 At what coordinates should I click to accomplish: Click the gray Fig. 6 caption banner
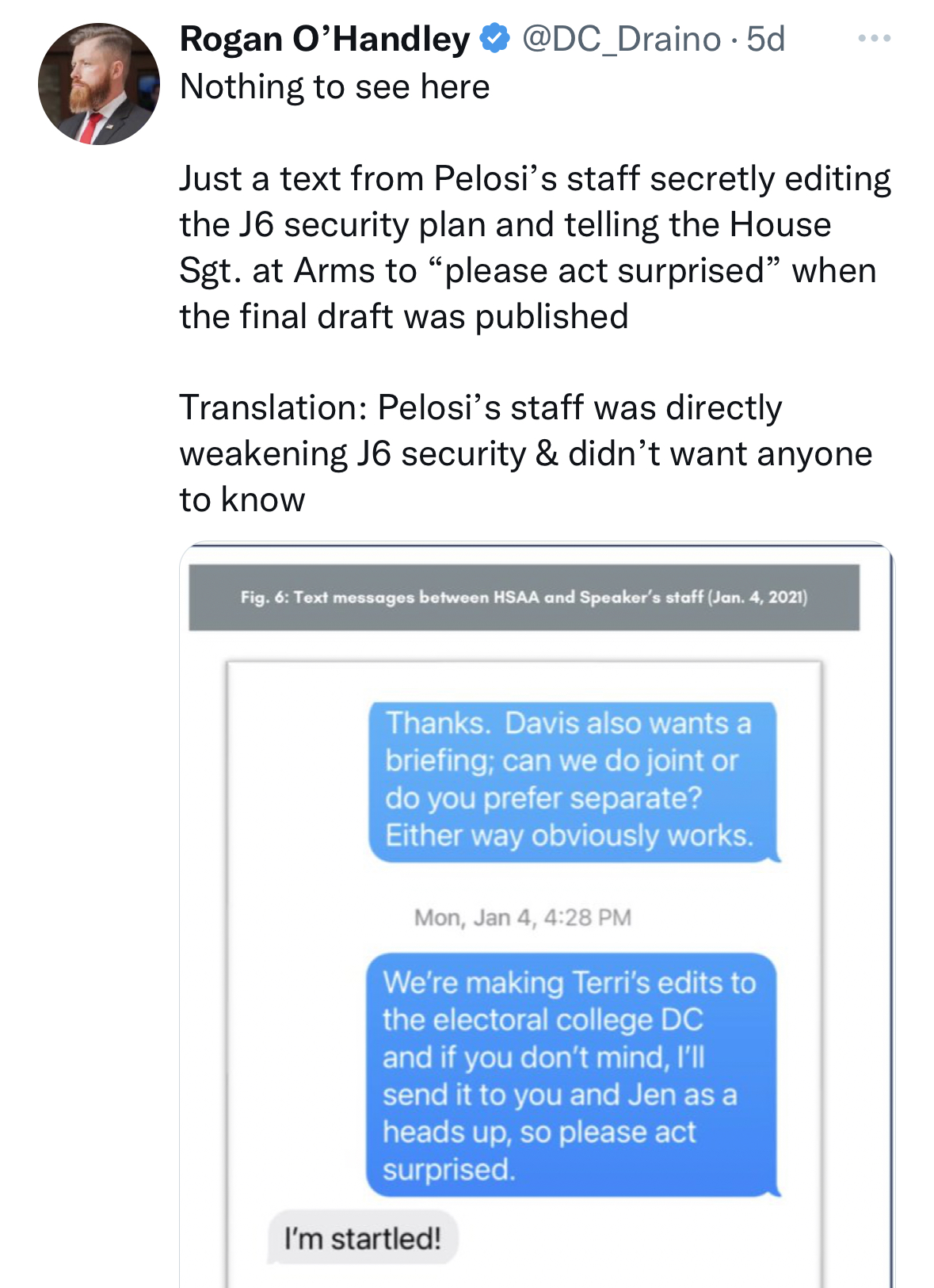[x=524, y=598]
